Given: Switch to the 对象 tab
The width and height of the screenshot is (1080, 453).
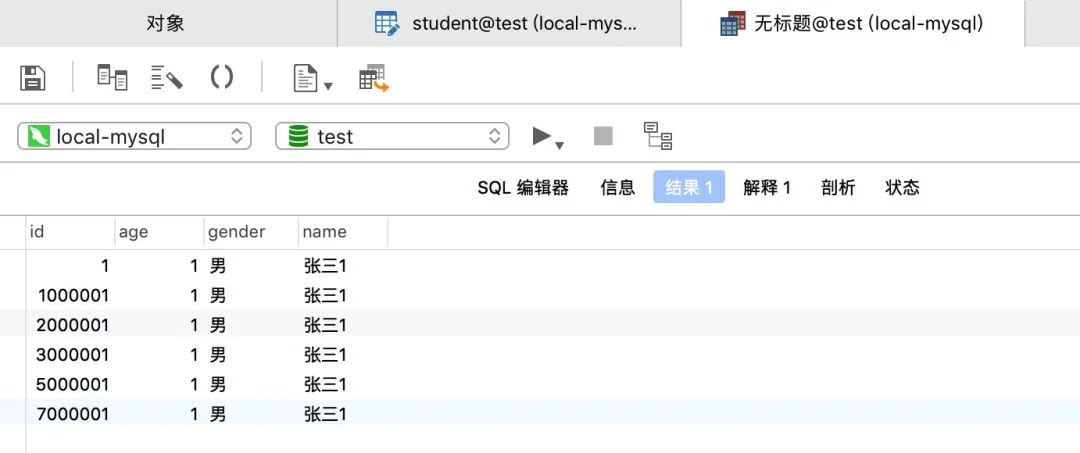Looking at the screenshot, I should (x=166, y=23).
